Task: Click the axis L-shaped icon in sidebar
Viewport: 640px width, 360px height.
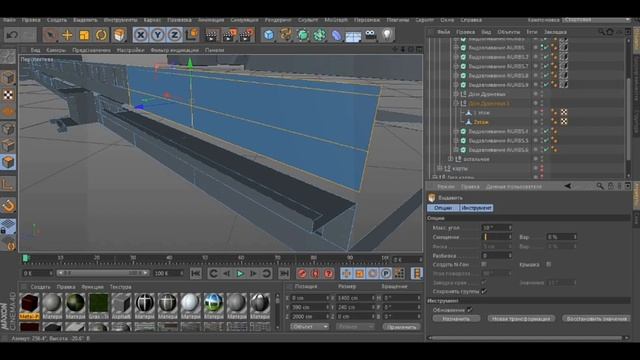Action: pyautogui.click(x=8, y=184)
